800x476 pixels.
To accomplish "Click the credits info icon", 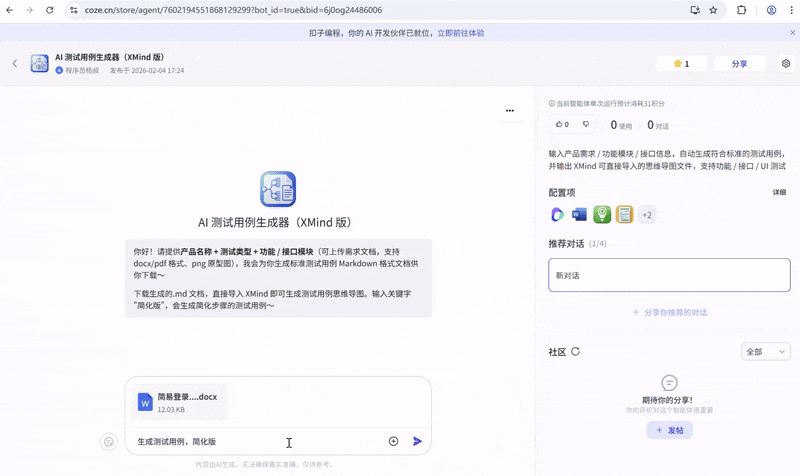I will pyautogui.click(x=552, y=103).
